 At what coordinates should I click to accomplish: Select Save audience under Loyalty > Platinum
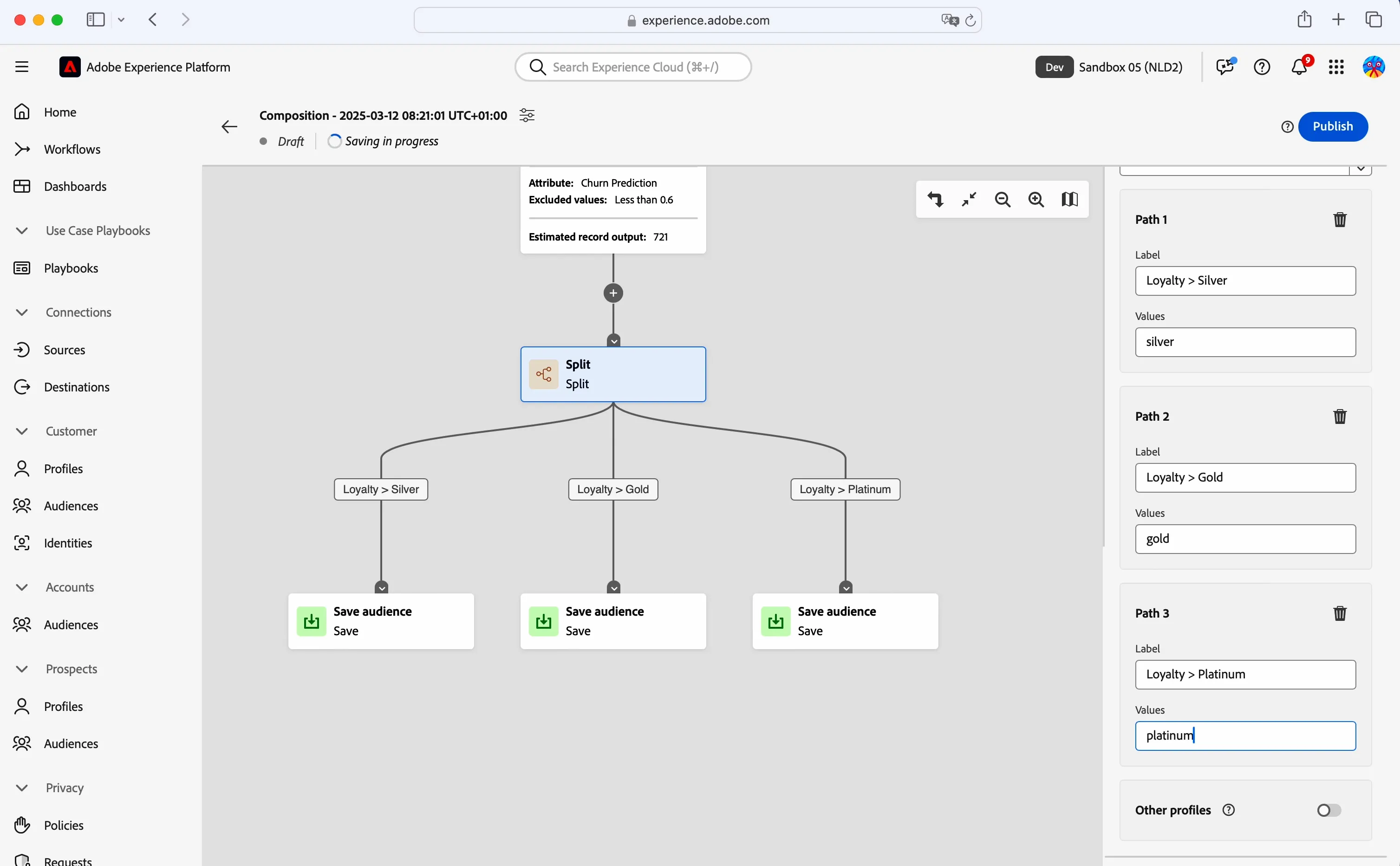click(x=845, y=621)
